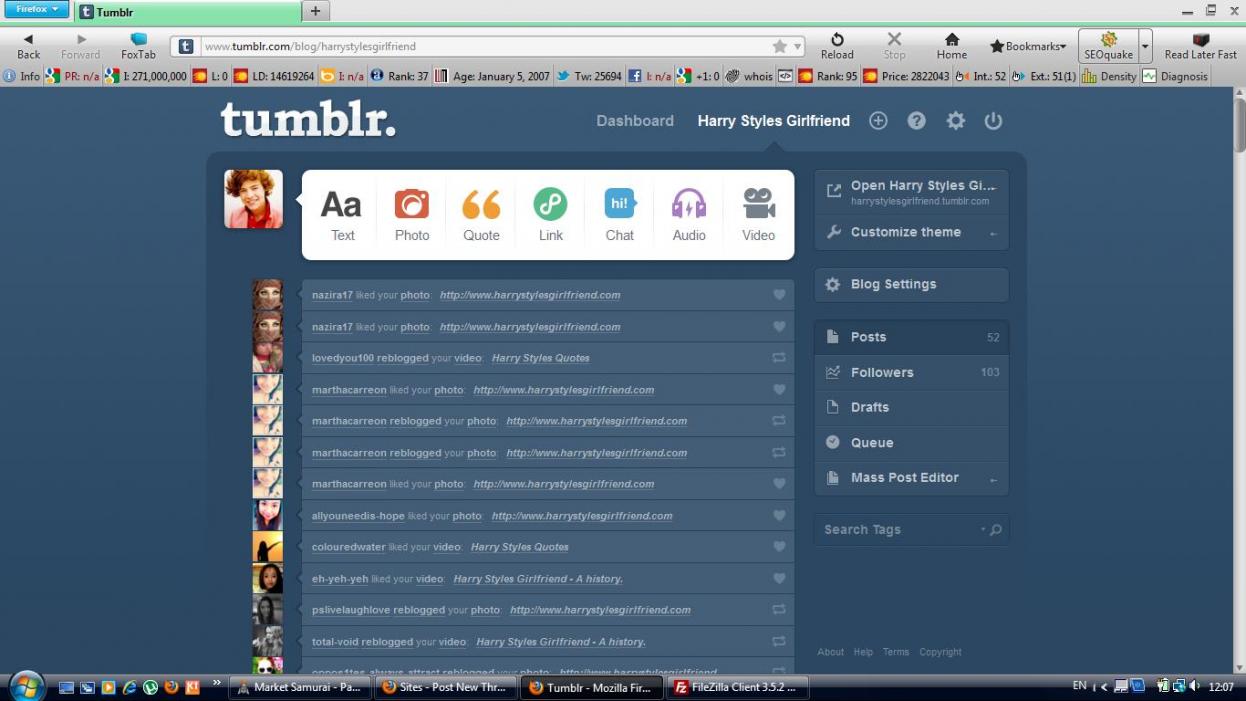Open the Bookmarks dropdown menu
The width and height of the screenshot is (1246, 701).
(1028, 46)
